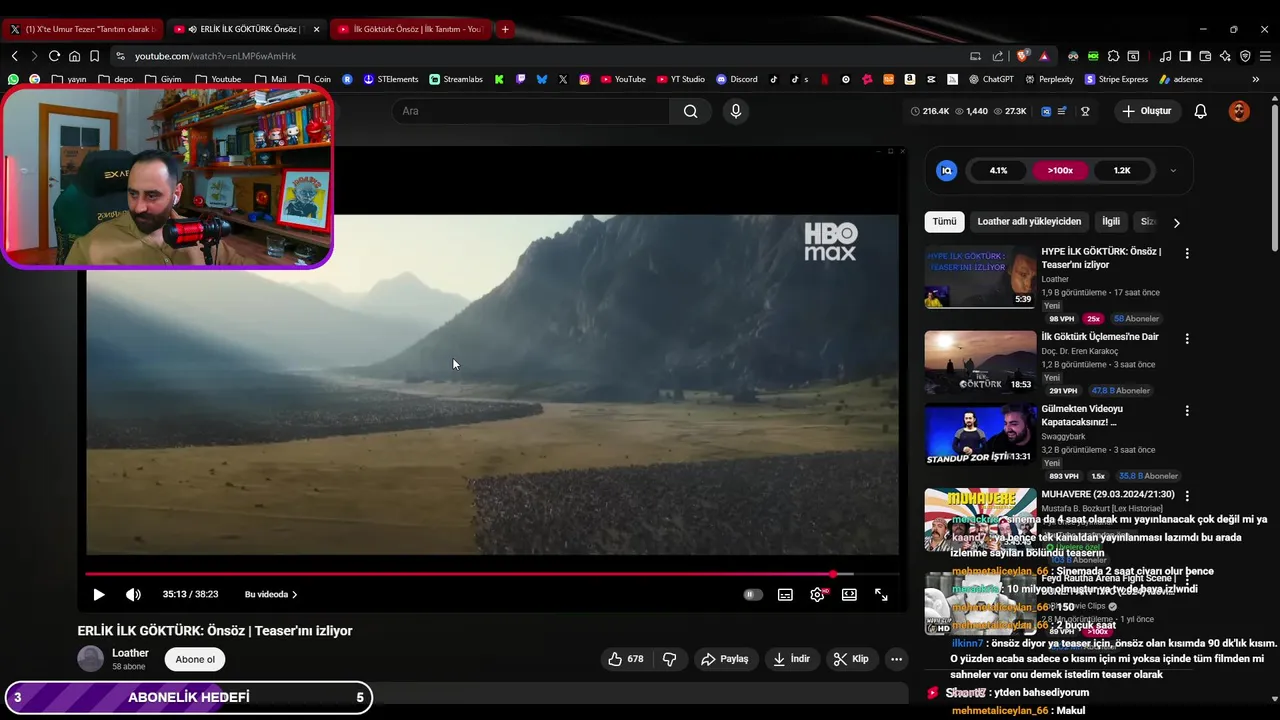Close the 'ERLİK İLK GÖKTÜRK' tab
The image size is (1280, 720).
point(316,29)
